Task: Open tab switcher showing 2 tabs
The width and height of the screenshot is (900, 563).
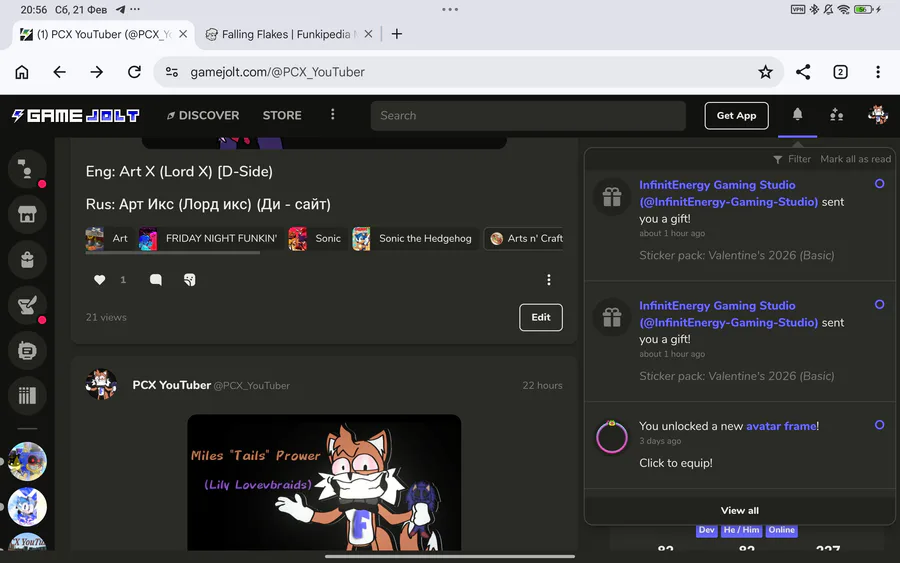Action: pyautogui.click(x=840, y=72)
